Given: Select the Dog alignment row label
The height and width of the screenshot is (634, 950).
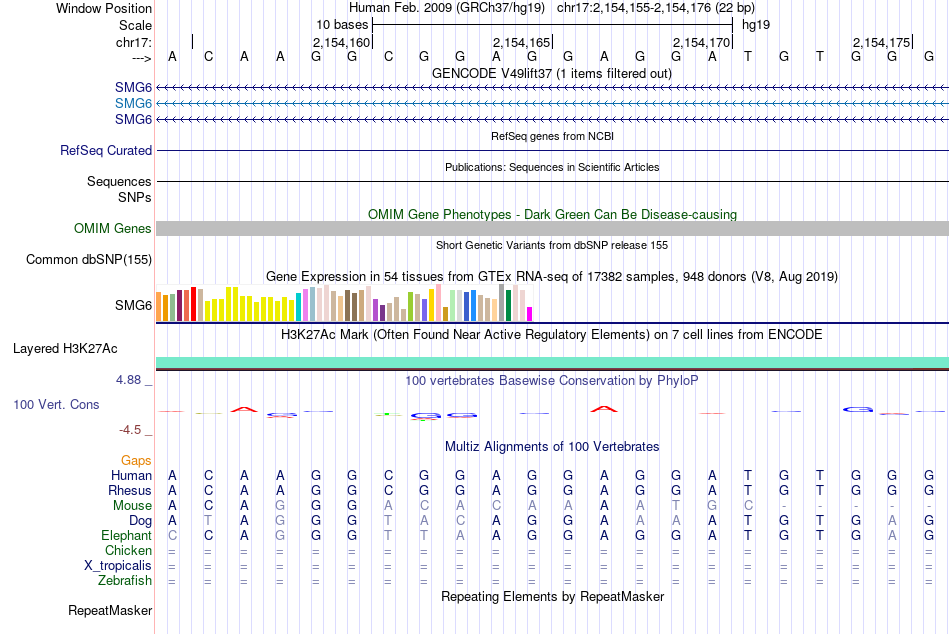Looking at the screenshot, I should coord(140,521).
